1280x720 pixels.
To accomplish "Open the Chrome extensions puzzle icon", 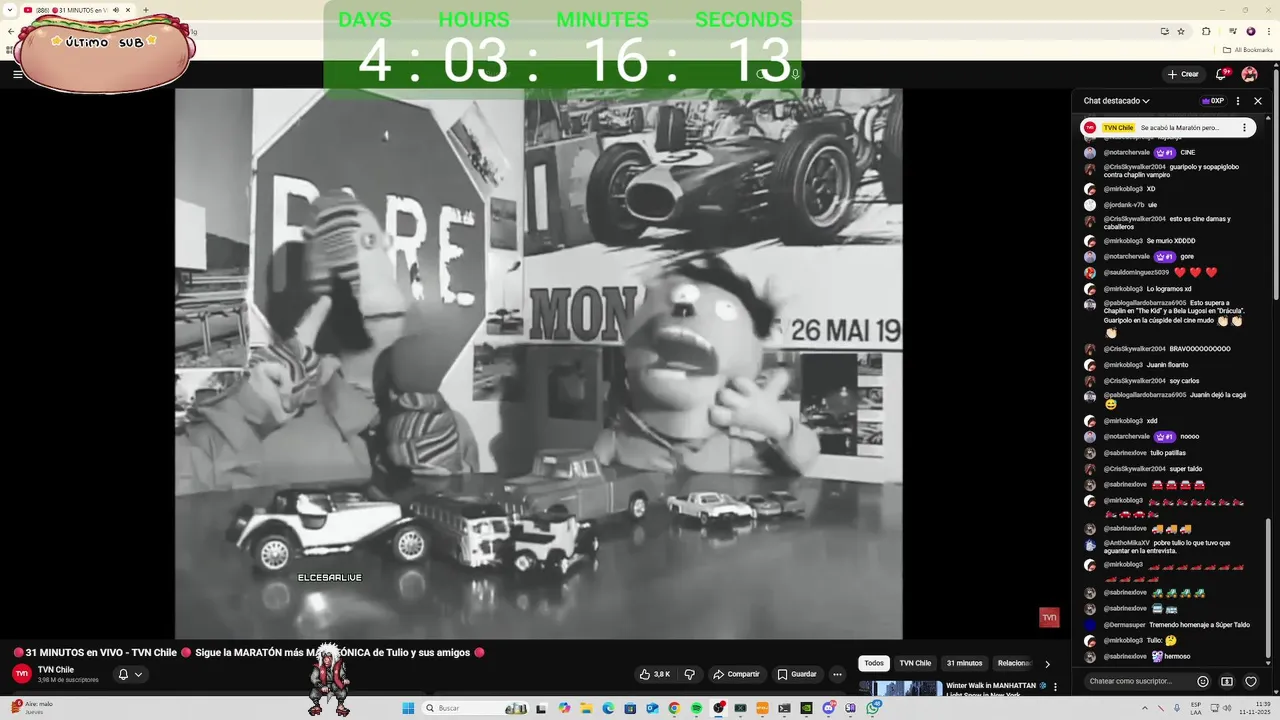I will click(x=1206, y=31).
